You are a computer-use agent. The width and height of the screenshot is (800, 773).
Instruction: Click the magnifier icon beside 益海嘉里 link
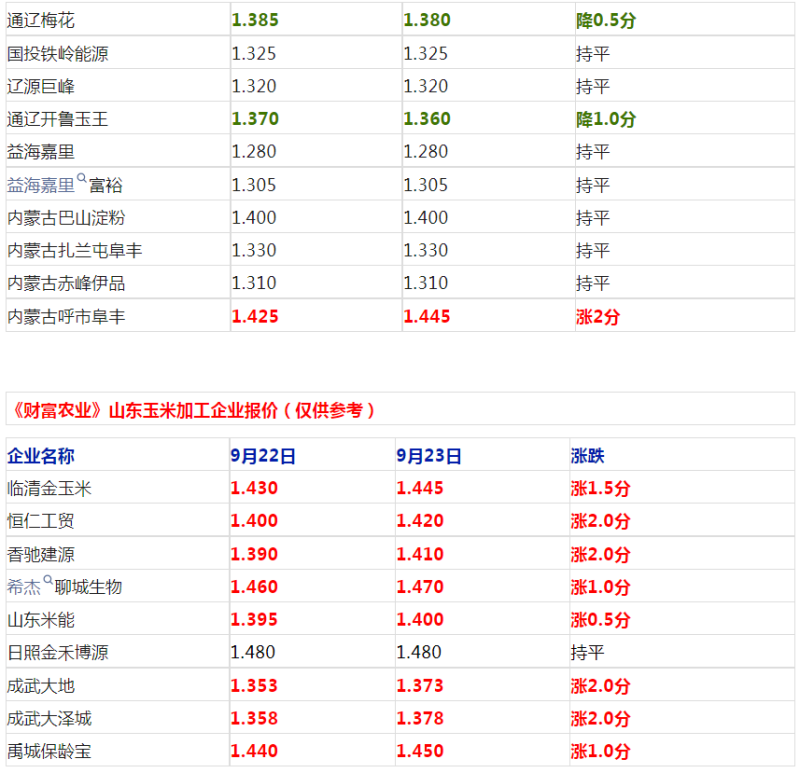pyautogui.click(x=82, y=178)
